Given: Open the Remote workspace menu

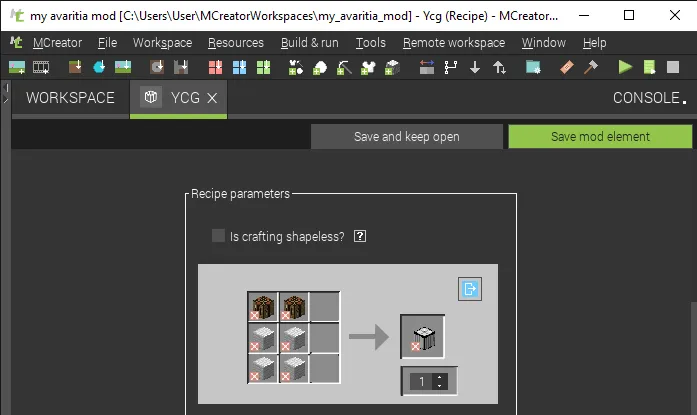Looking at the screenshot, I should point(454,43).
